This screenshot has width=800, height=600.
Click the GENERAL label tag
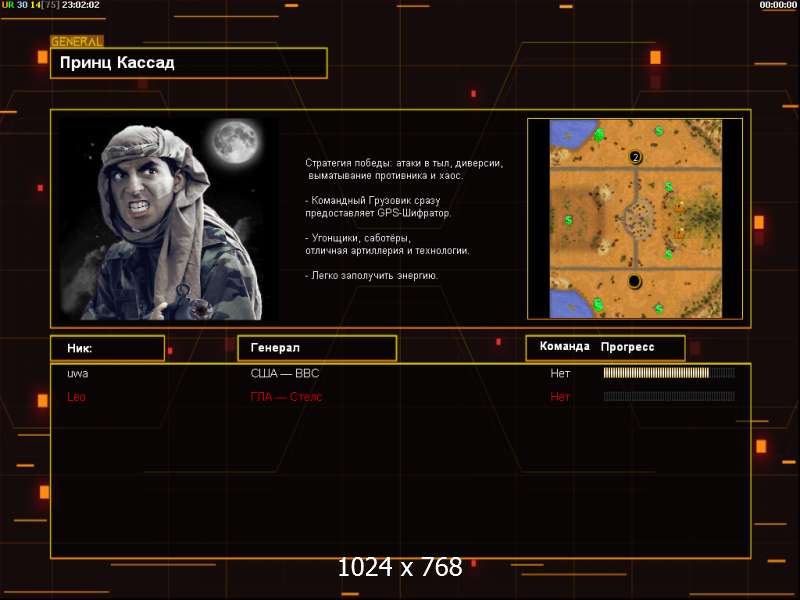pyautogui.click(x=77, y=41)
